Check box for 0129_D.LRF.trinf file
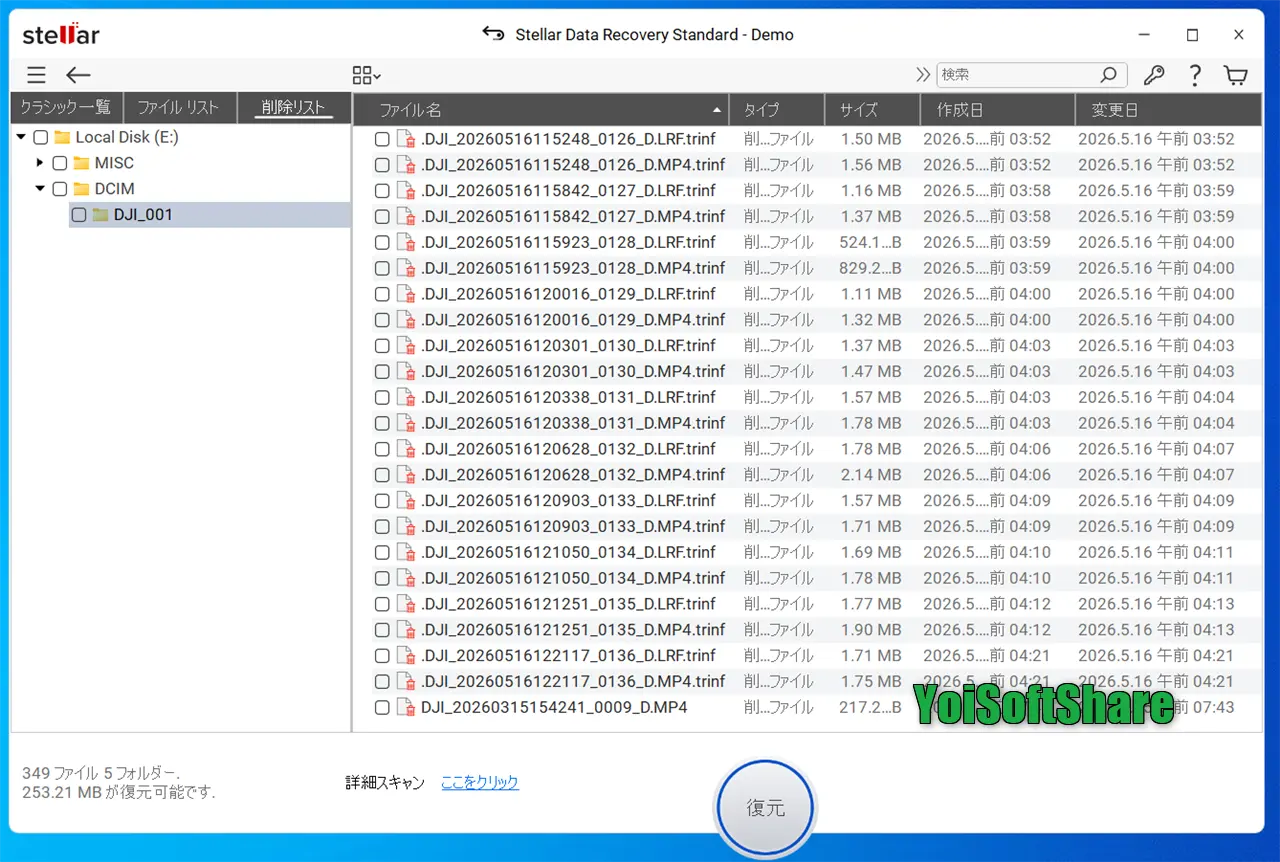The height and width of the screenshot is (862, 1280). 382,294
